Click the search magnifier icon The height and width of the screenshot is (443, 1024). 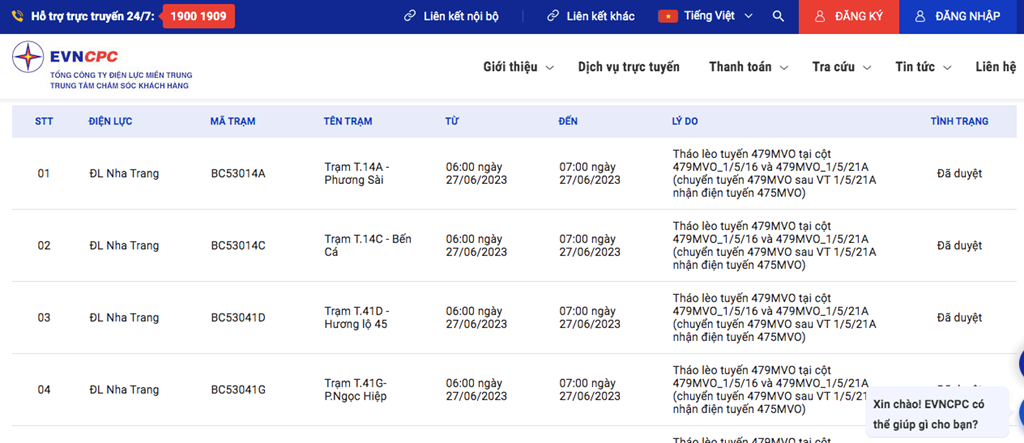(778, 17)
